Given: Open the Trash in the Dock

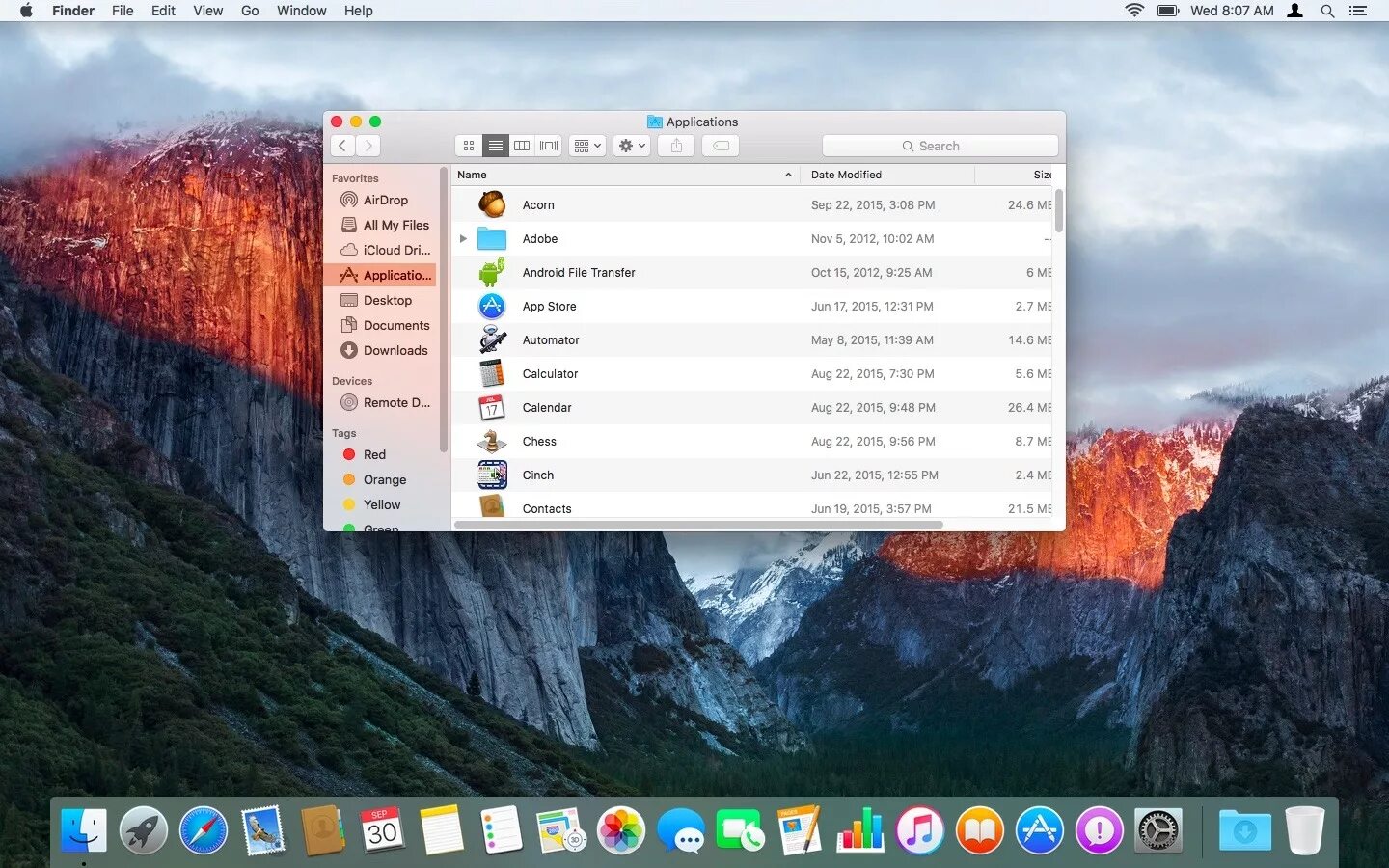Looking at the screenshot, I should [x=1304, y=830].
